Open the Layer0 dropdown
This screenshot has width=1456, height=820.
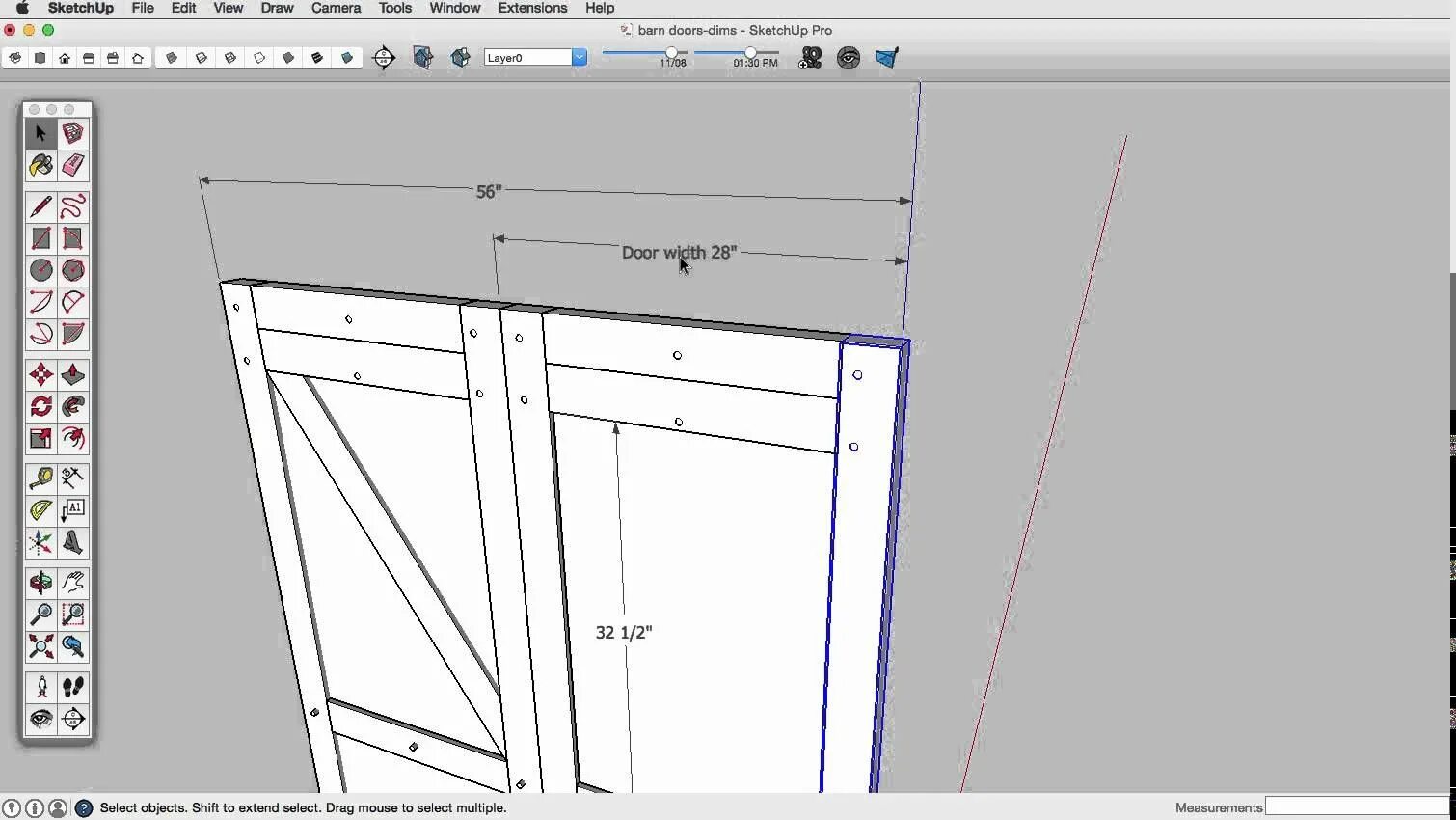click(578, 57)
